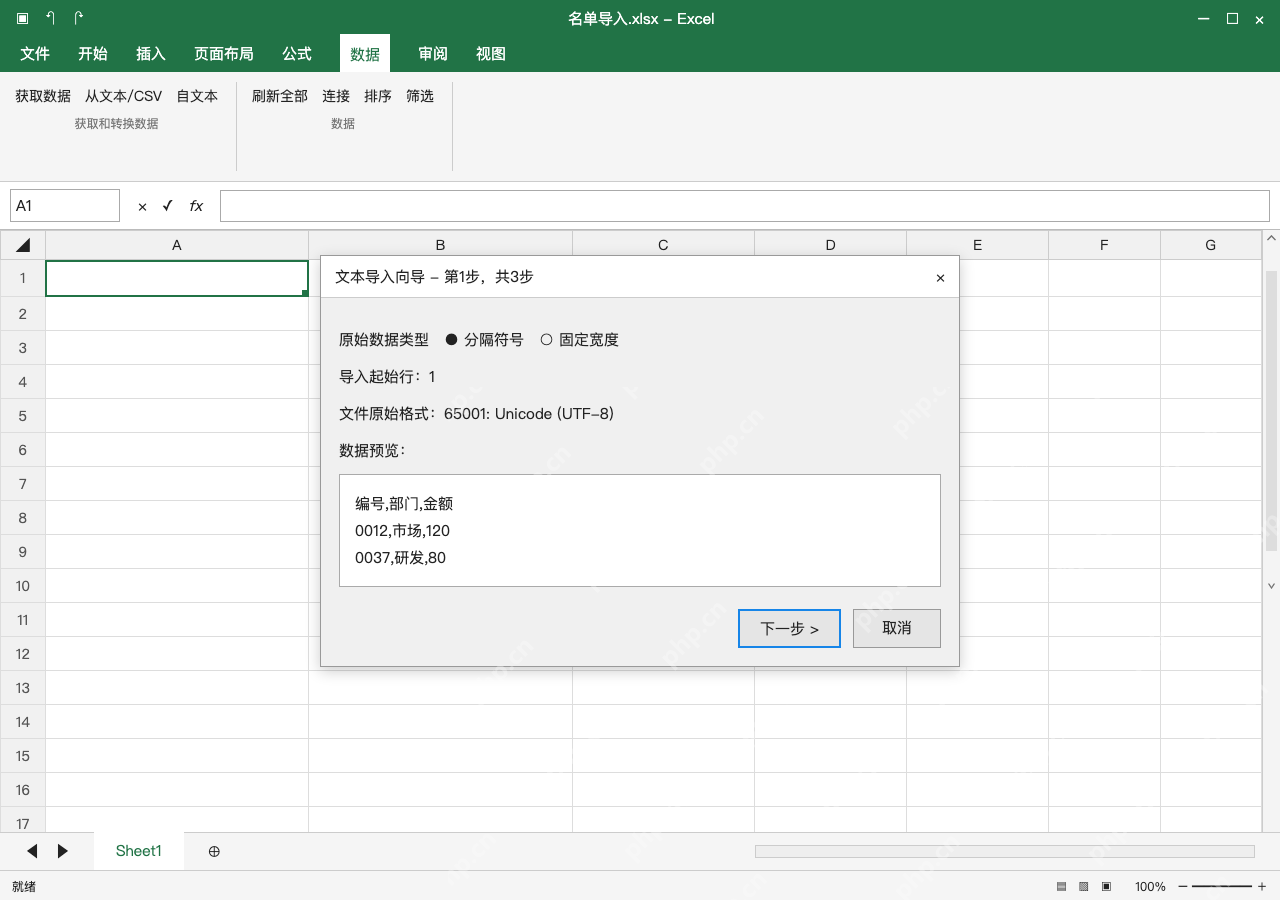
Task: Go to previous sheet with left arrow
Action: pos(32,851)
